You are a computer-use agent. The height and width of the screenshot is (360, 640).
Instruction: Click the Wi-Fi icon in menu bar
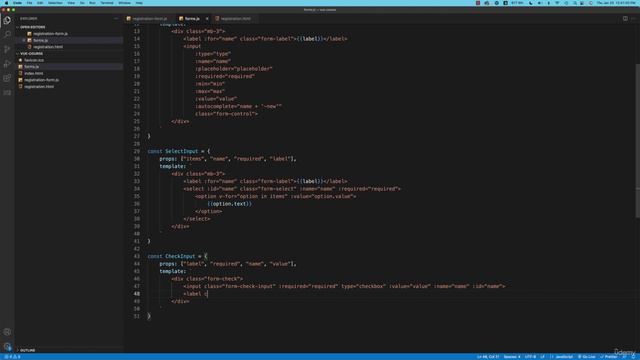tap(557, 3)
